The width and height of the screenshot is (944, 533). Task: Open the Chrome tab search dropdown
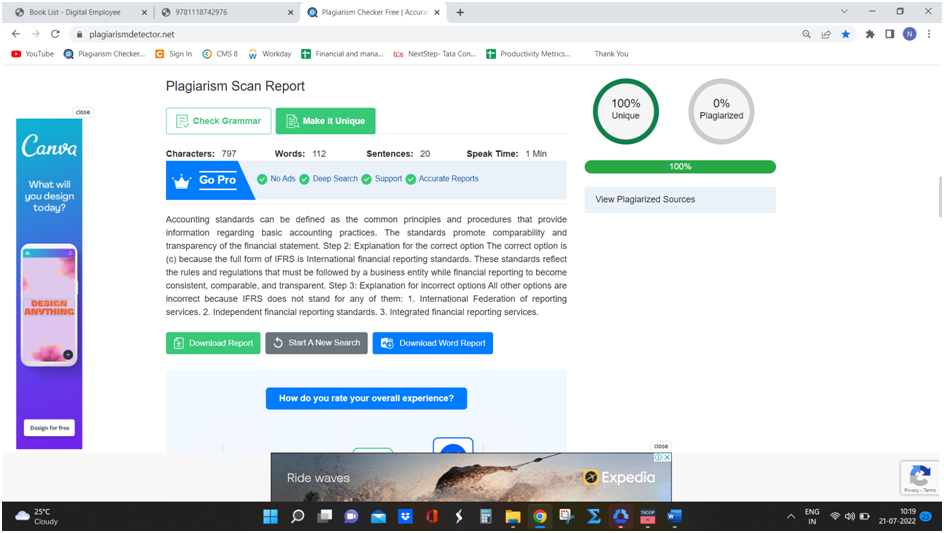(844, 12)
